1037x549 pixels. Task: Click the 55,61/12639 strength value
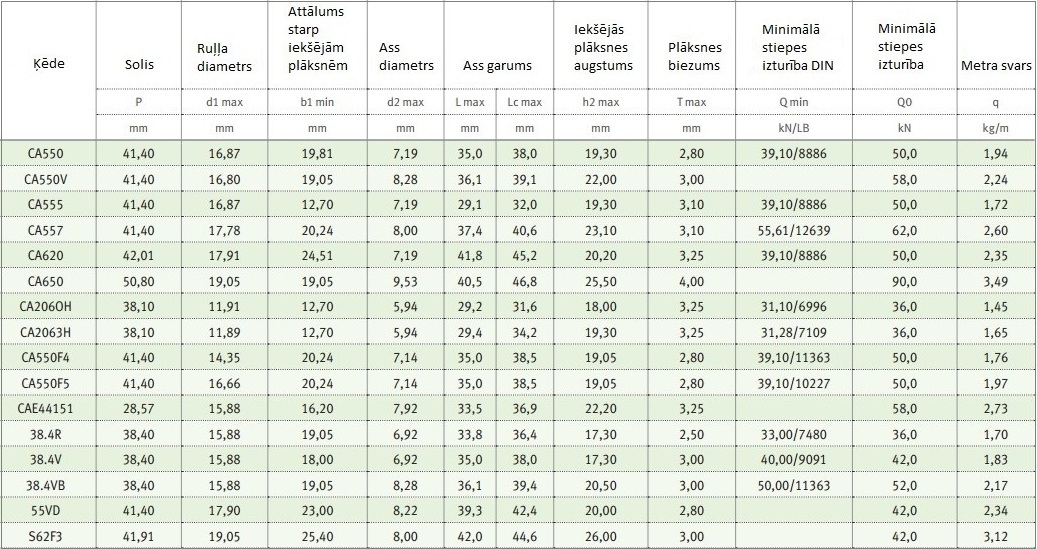pyautogui.click(x=794, y=230)
